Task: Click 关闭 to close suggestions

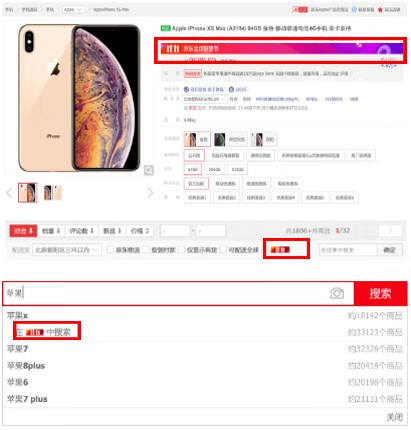Action: tap(394, 417)
